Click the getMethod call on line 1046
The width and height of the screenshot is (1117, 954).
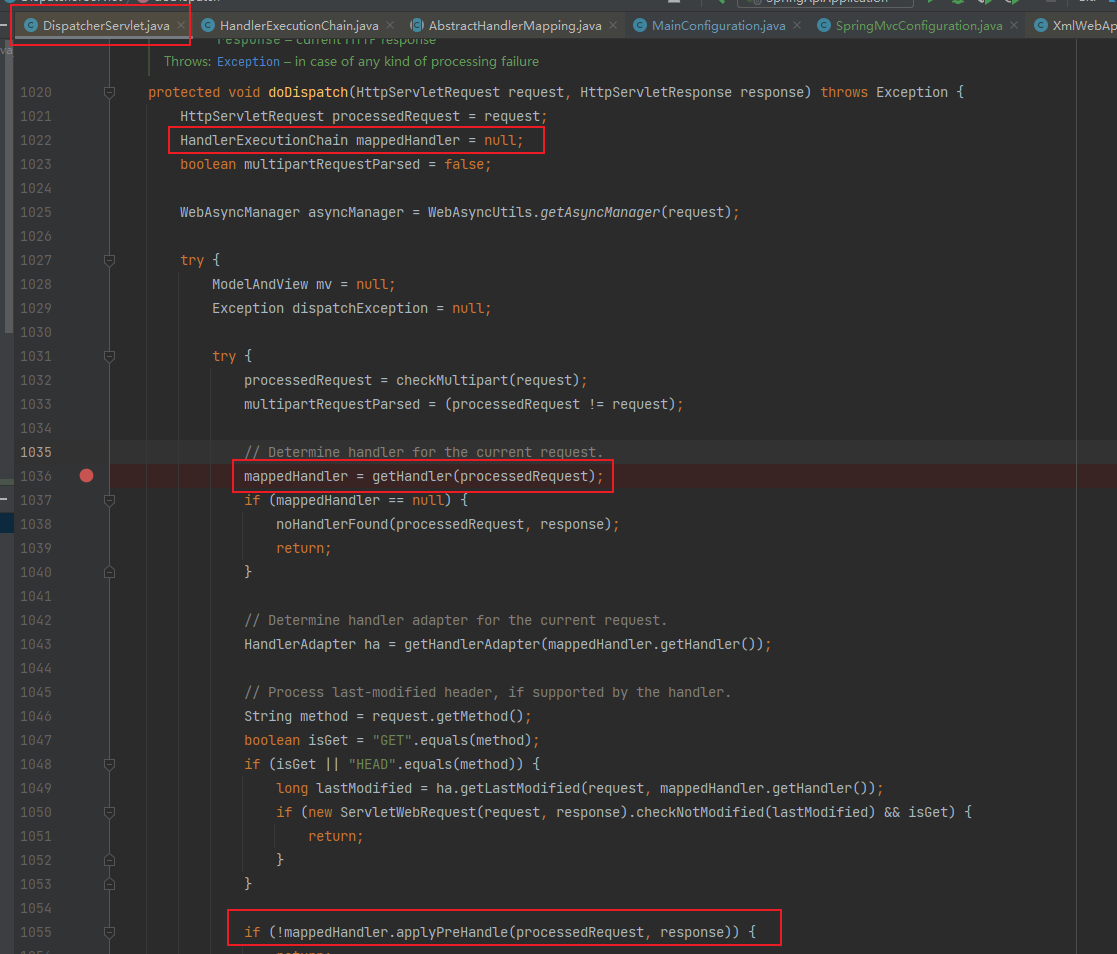(472, 716)
